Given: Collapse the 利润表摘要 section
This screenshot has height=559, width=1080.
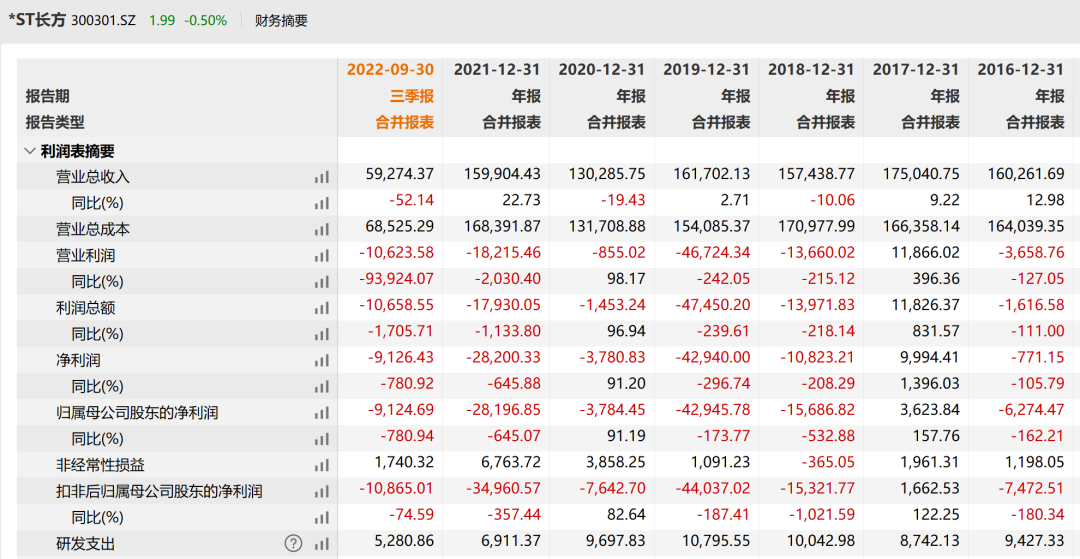Looking at the screenshot, I should (30, 151).
